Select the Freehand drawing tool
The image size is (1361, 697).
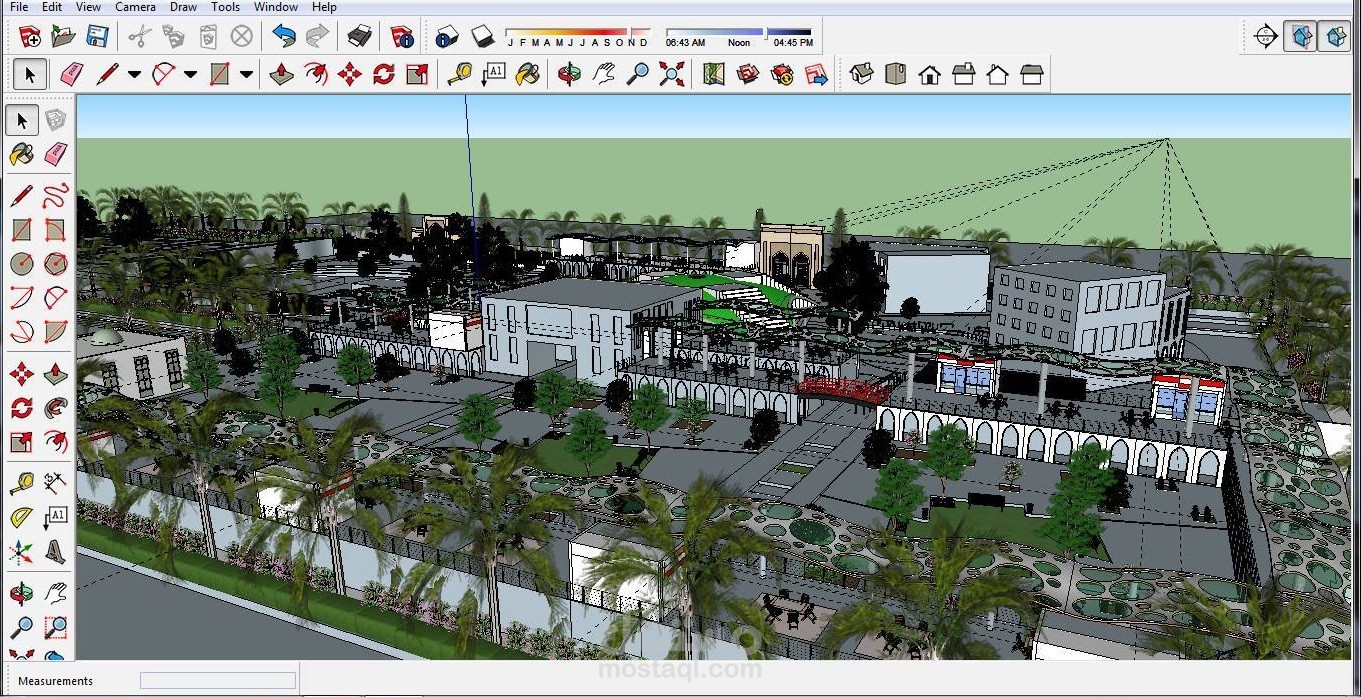(x=56, y=196)
